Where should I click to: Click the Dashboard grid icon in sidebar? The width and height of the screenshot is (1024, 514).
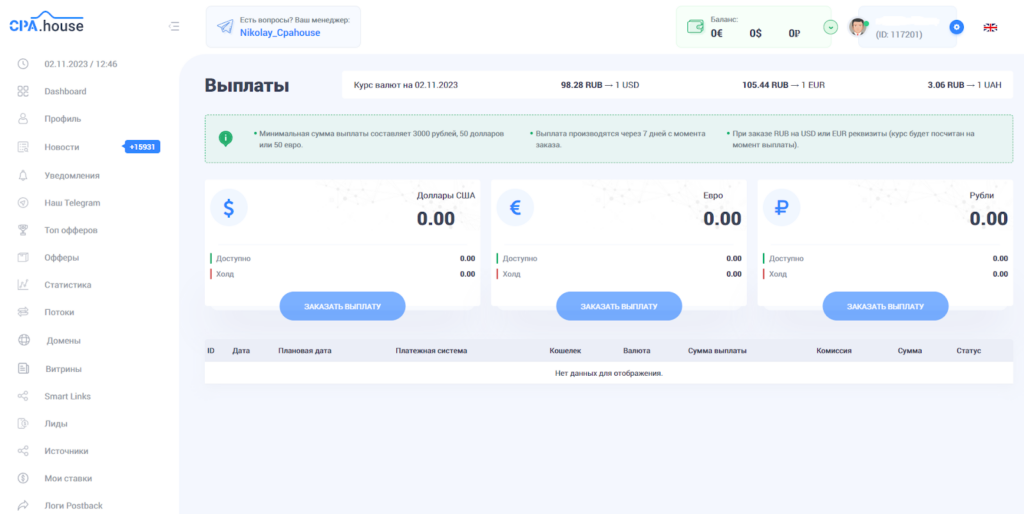23,92
